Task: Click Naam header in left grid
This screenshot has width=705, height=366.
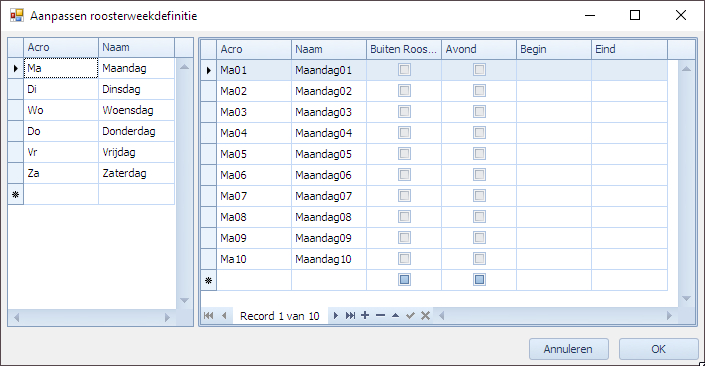Action: tap(136, 48)
